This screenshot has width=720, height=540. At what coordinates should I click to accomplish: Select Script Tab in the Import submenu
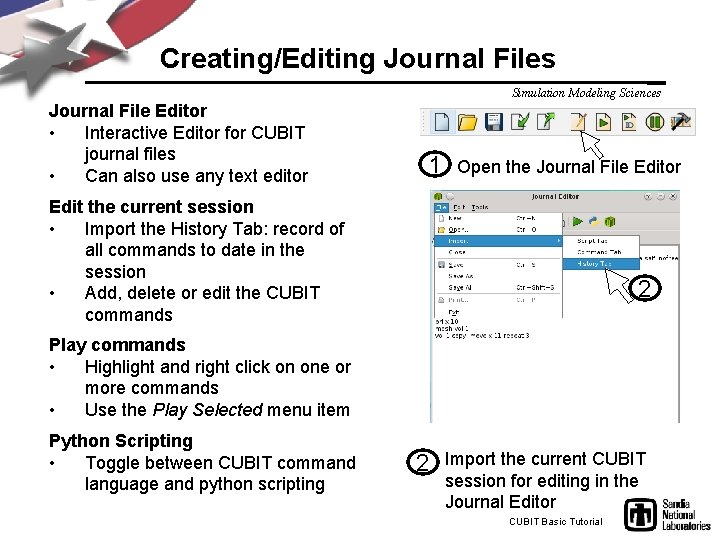tap(601, 241)
